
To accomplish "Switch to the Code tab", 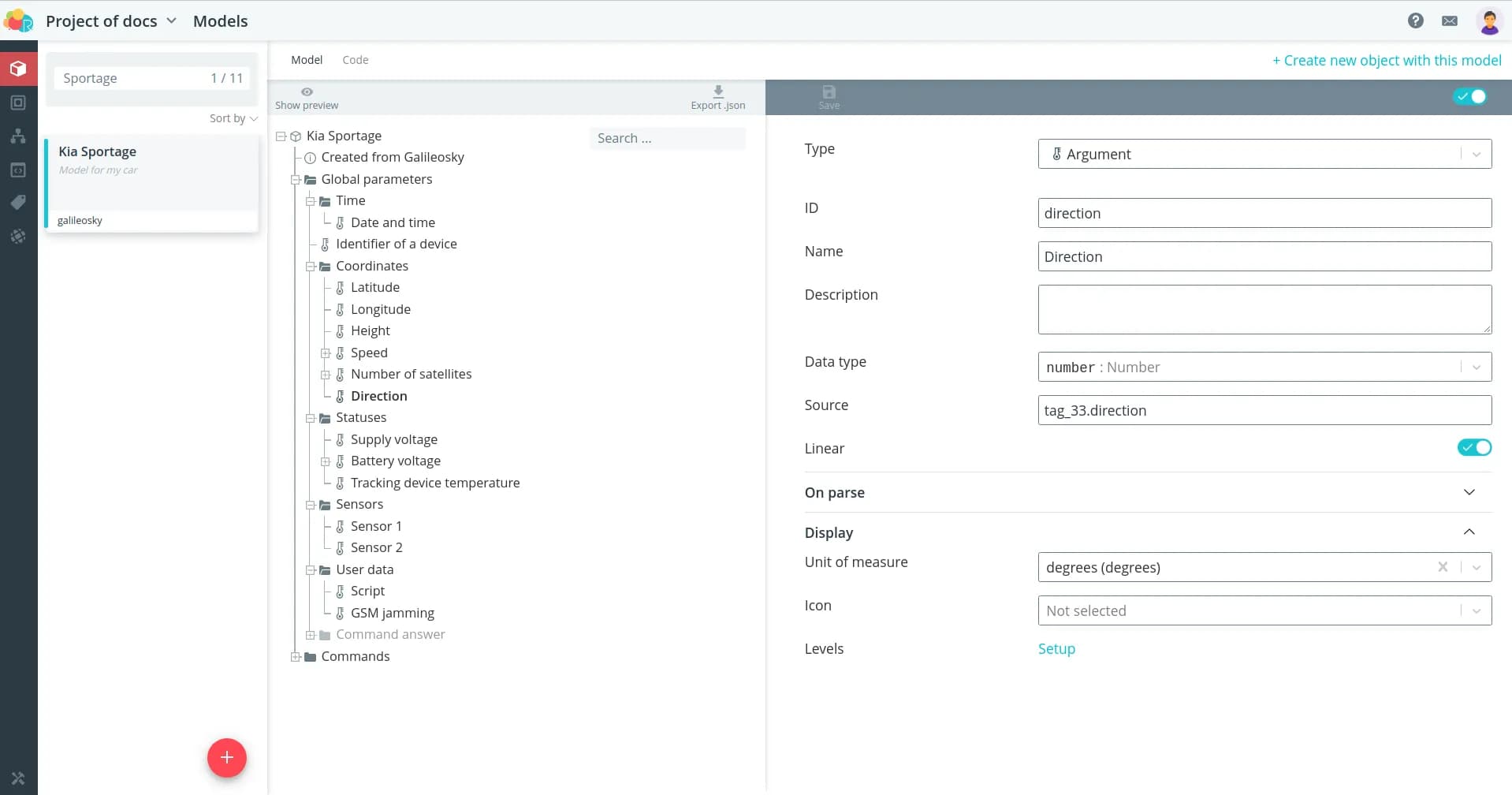I will (355, 60).
